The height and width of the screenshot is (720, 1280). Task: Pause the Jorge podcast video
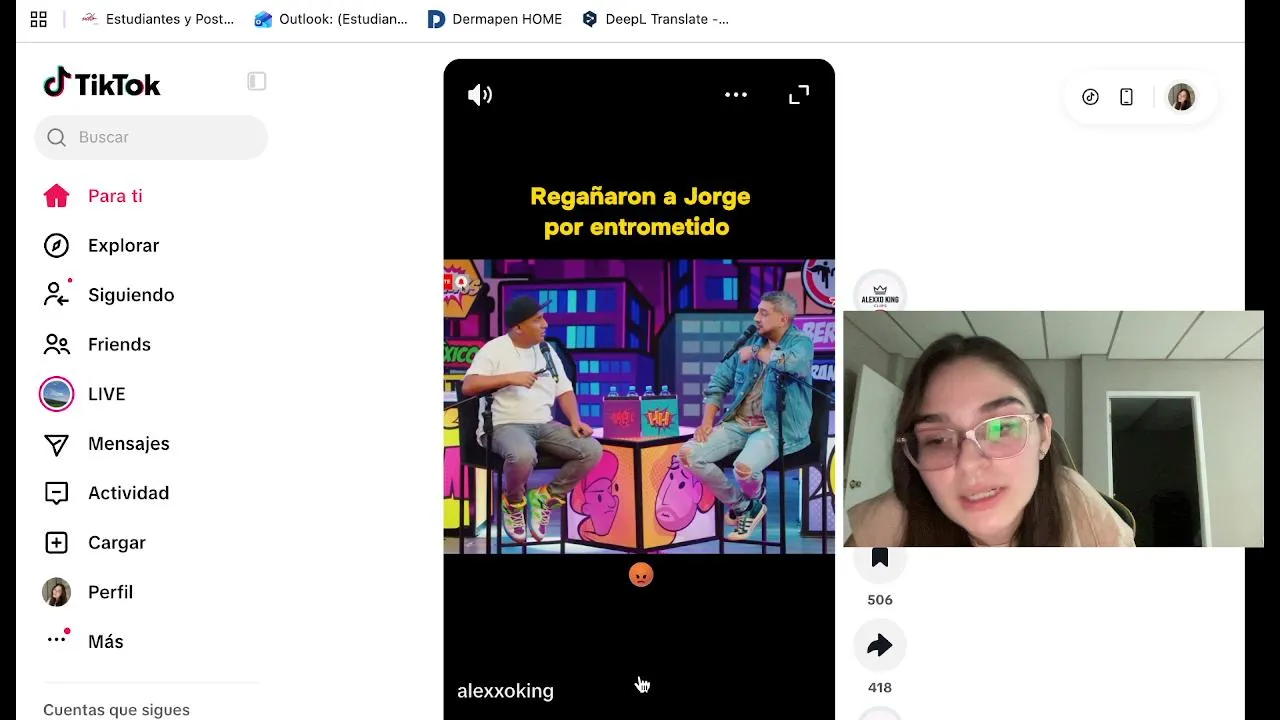click(x=639, y=406)
